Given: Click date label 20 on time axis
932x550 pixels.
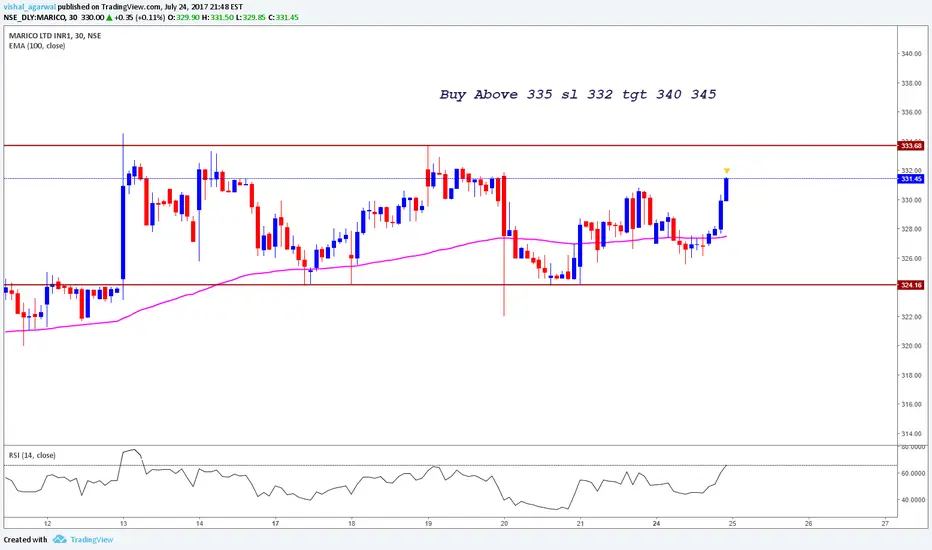Looking at the screenshot, I should point(504,524).
